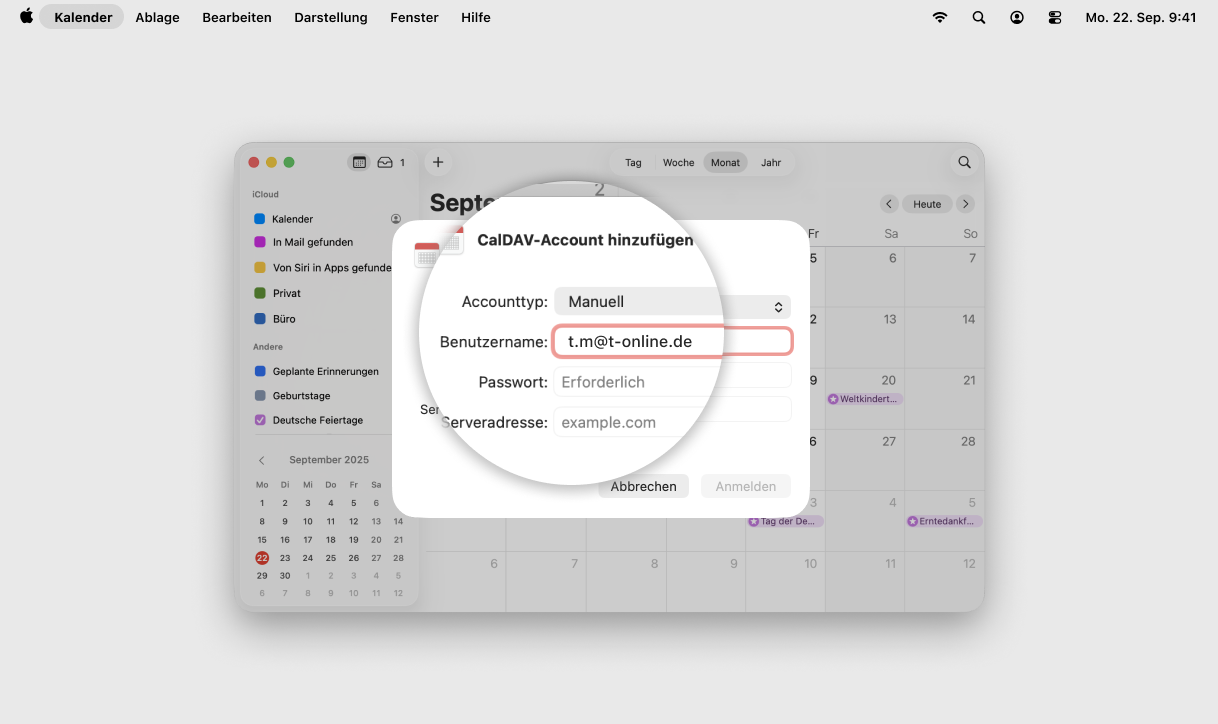The height and width of the screenshot is (724, 1218).
Task: Click the search magnifier in Calendar toolbar
Action: (x=964, y=162)
